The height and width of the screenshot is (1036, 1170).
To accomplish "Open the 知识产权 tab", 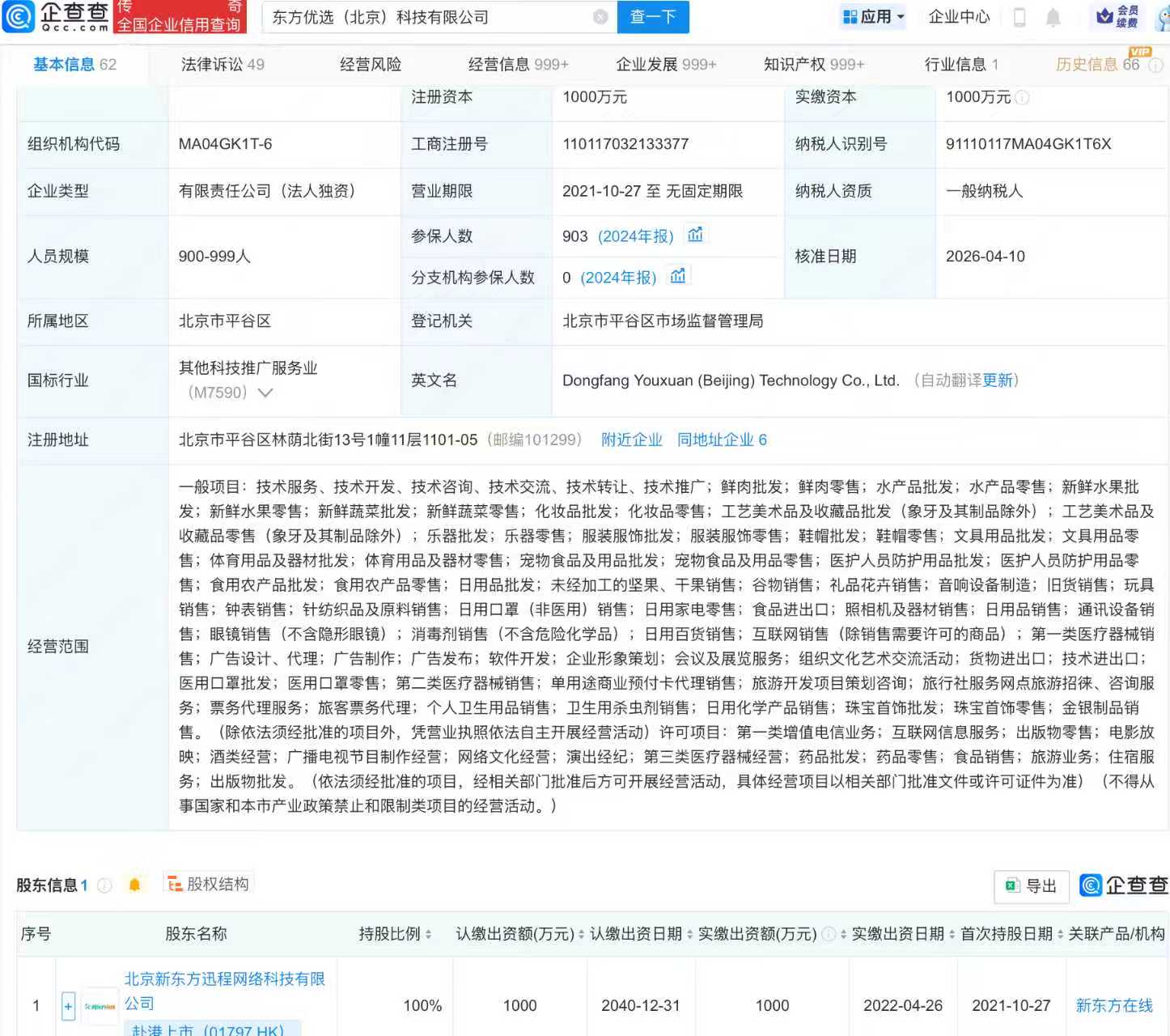I will coord(813,65).
